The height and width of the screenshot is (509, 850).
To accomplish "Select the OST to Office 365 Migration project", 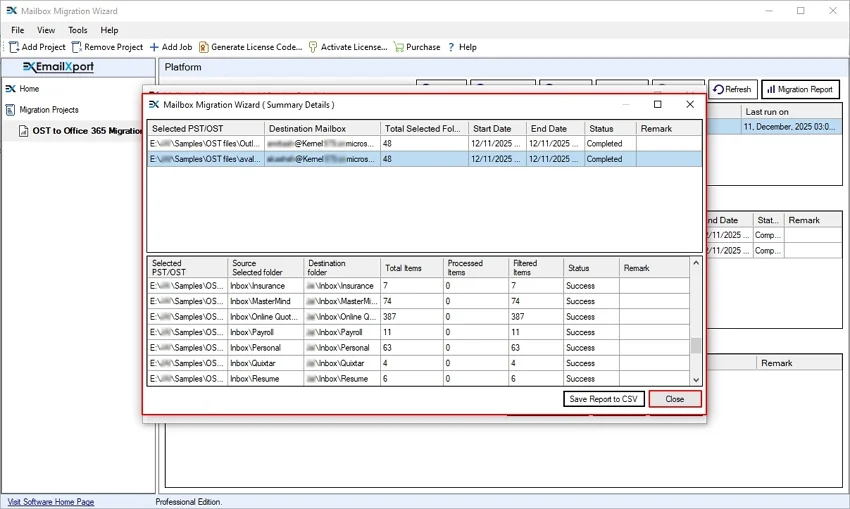I will [x=87, y=131].
